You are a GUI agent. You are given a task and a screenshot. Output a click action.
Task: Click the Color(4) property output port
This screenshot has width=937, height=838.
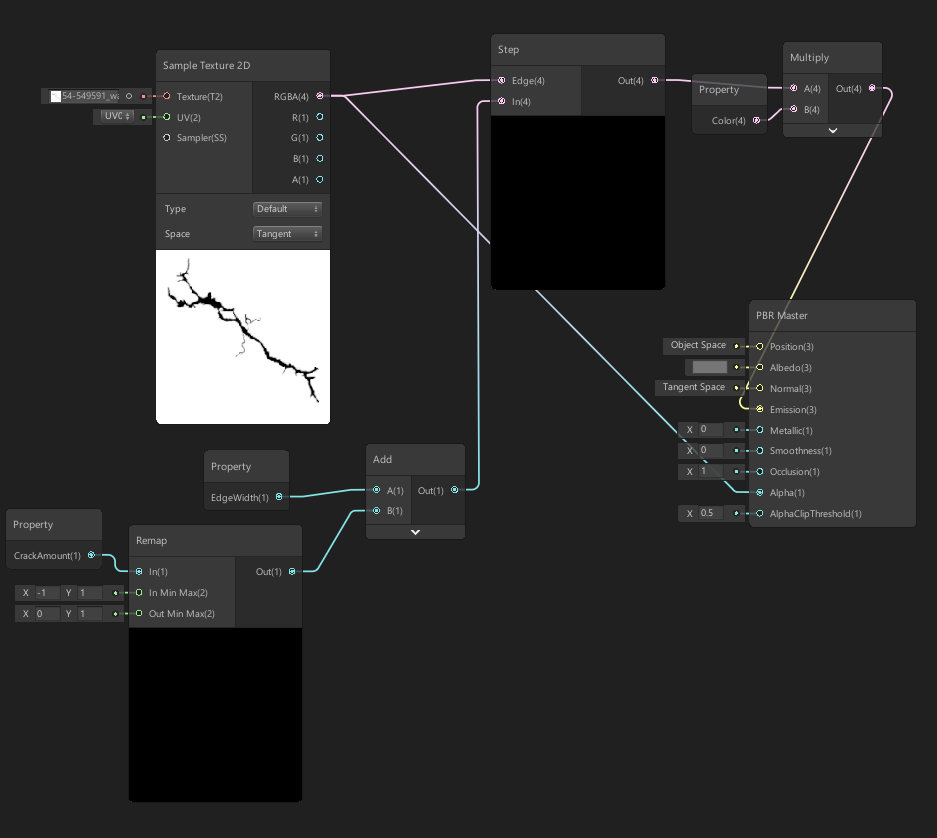pyautogui.click(x=757, y=120)
